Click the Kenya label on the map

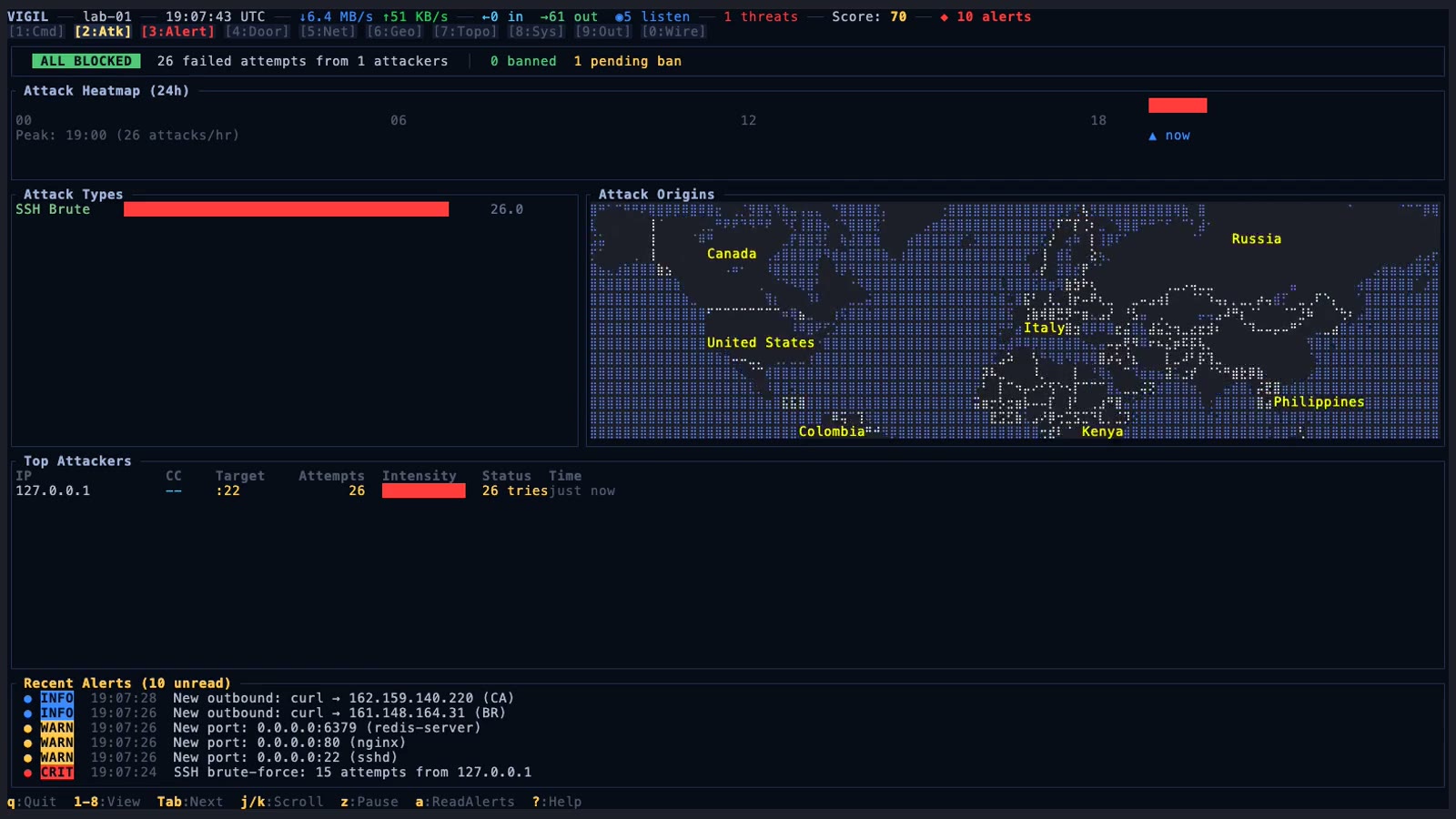click(x=1102, y=431)
